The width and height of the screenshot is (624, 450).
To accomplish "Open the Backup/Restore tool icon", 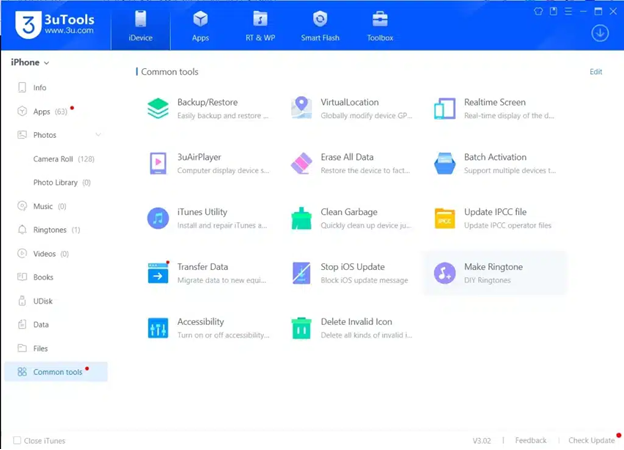I will (158, 108).
